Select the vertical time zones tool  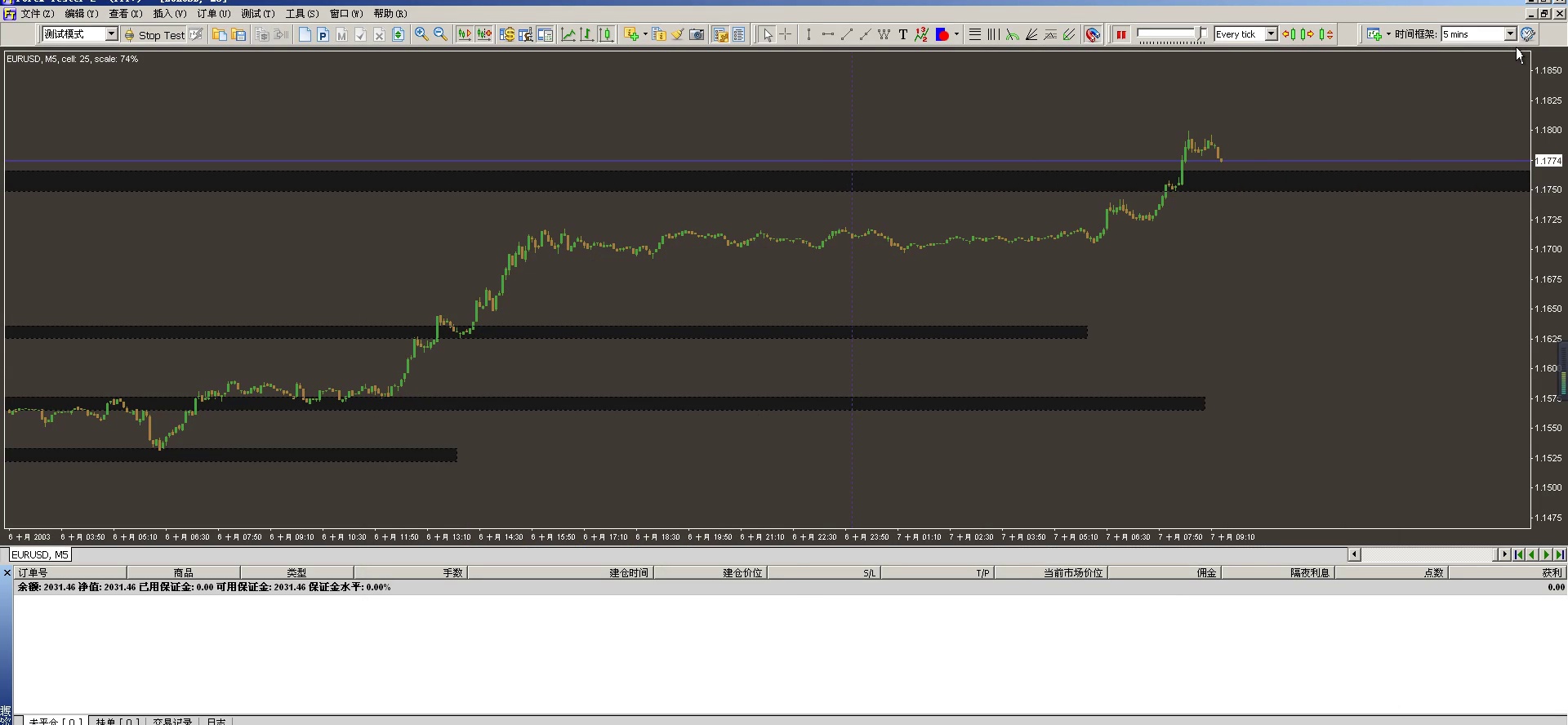tap(994, 34)
